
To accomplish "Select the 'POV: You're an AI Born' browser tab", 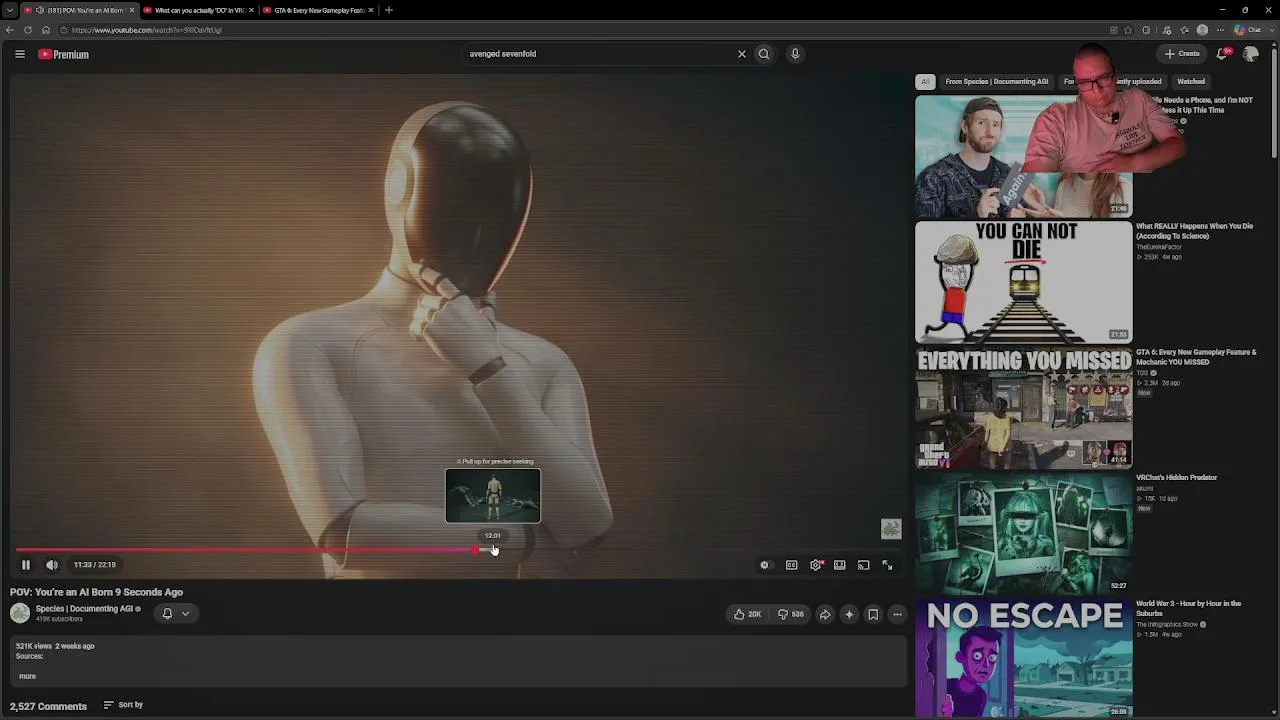I will click(x=78, y=10).
